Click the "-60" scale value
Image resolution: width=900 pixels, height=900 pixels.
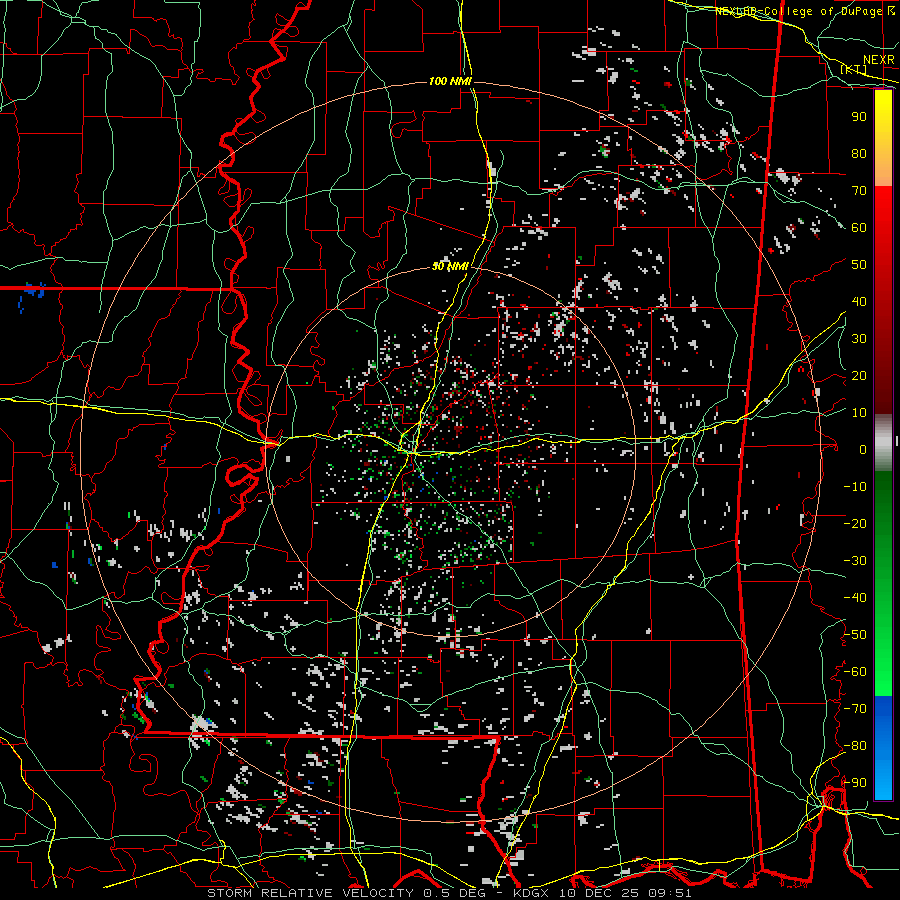(x=855, y=672)
